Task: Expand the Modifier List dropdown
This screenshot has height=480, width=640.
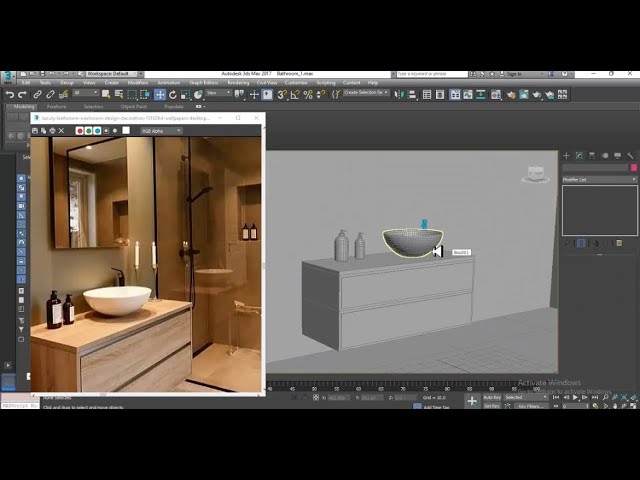Action: coord(600,180)
